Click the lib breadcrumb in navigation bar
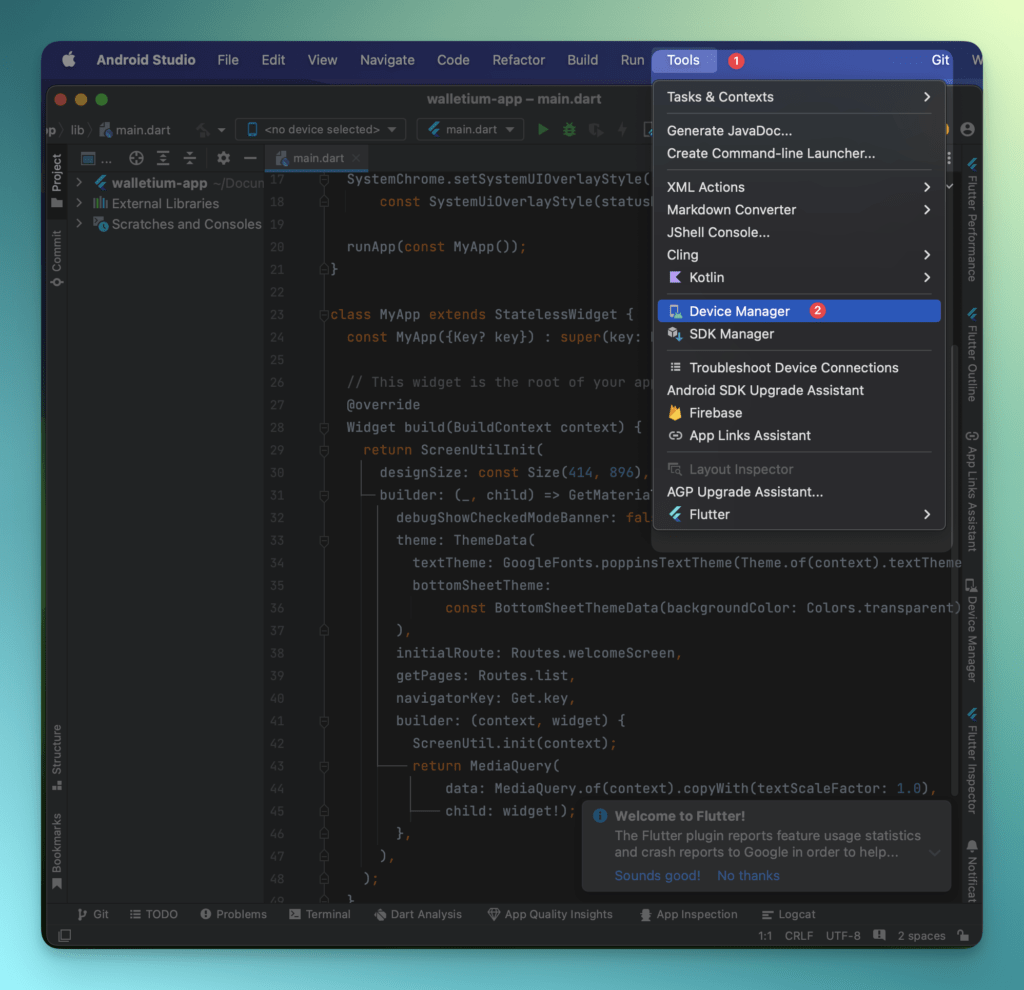The height and width of the screenshot is (990, 1024). [x=77, y=130]
